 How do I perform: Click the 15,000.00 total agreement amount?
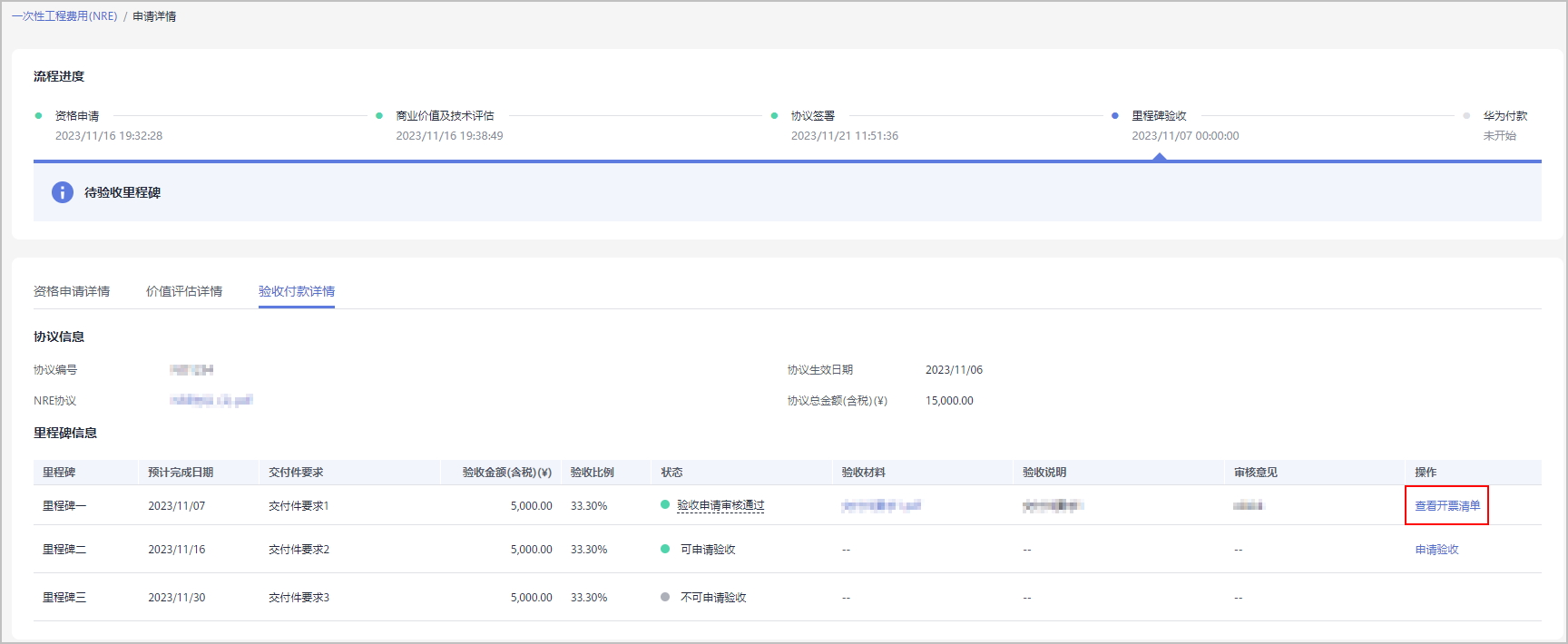click(949, 401)
